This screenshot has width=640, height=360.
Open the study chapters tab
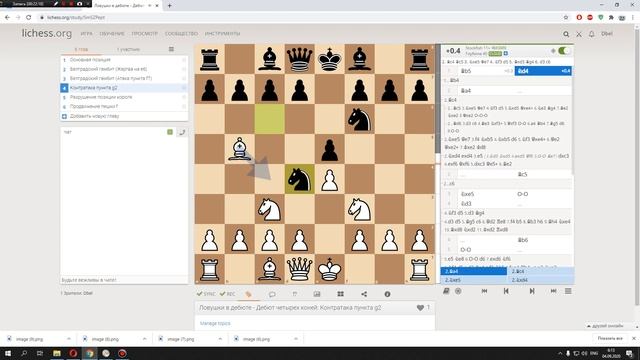[x=81, y=49]
